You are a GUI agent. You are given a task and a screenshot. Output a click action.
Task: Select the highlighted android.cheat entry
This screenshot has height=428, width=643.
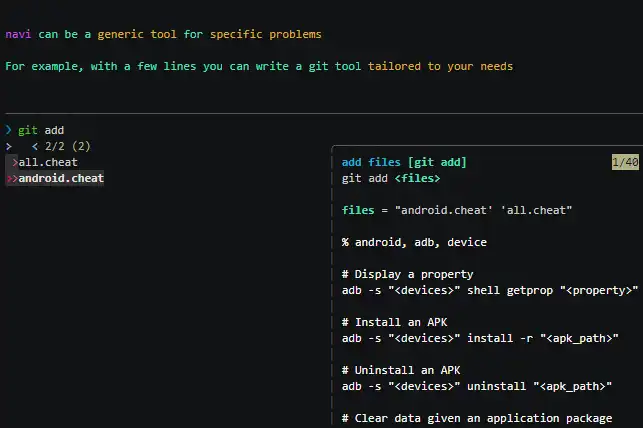click(x=61, y=178)
